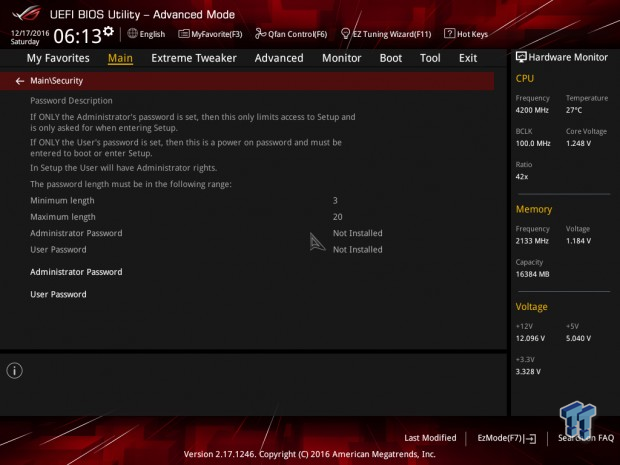Click Maximum length value 20

coord(337,217)
